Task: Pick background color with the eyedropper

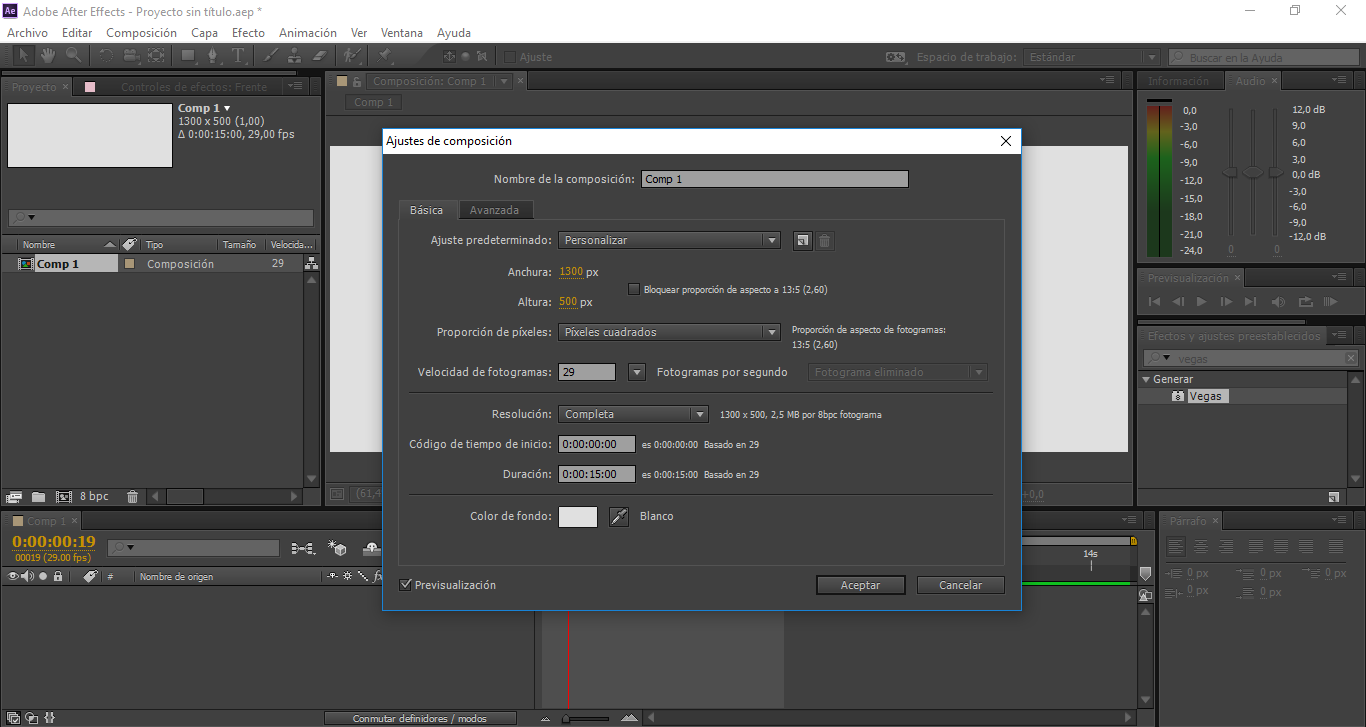Action: [x=619, y=516]
